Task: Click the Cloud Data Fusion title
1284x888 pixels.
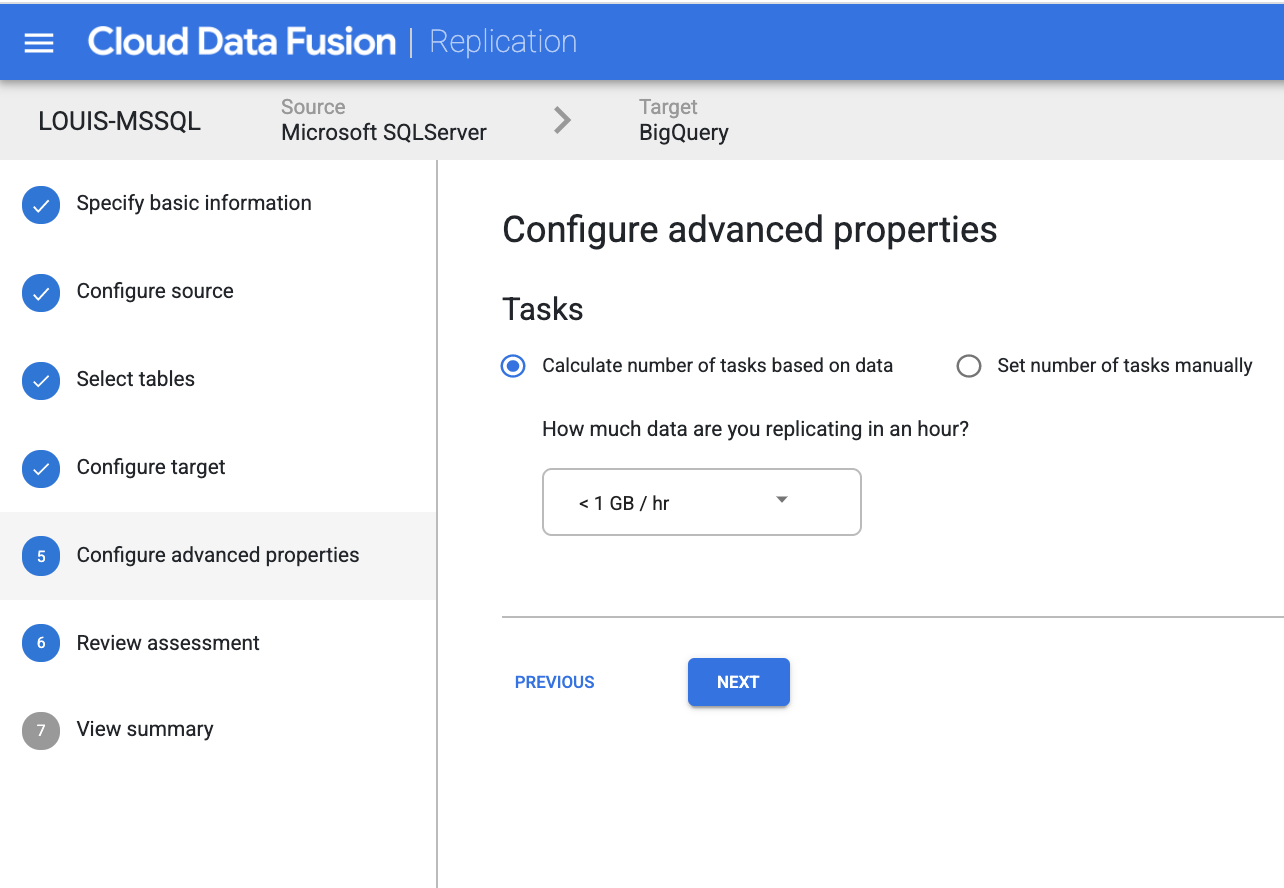Action: [242, 41]
